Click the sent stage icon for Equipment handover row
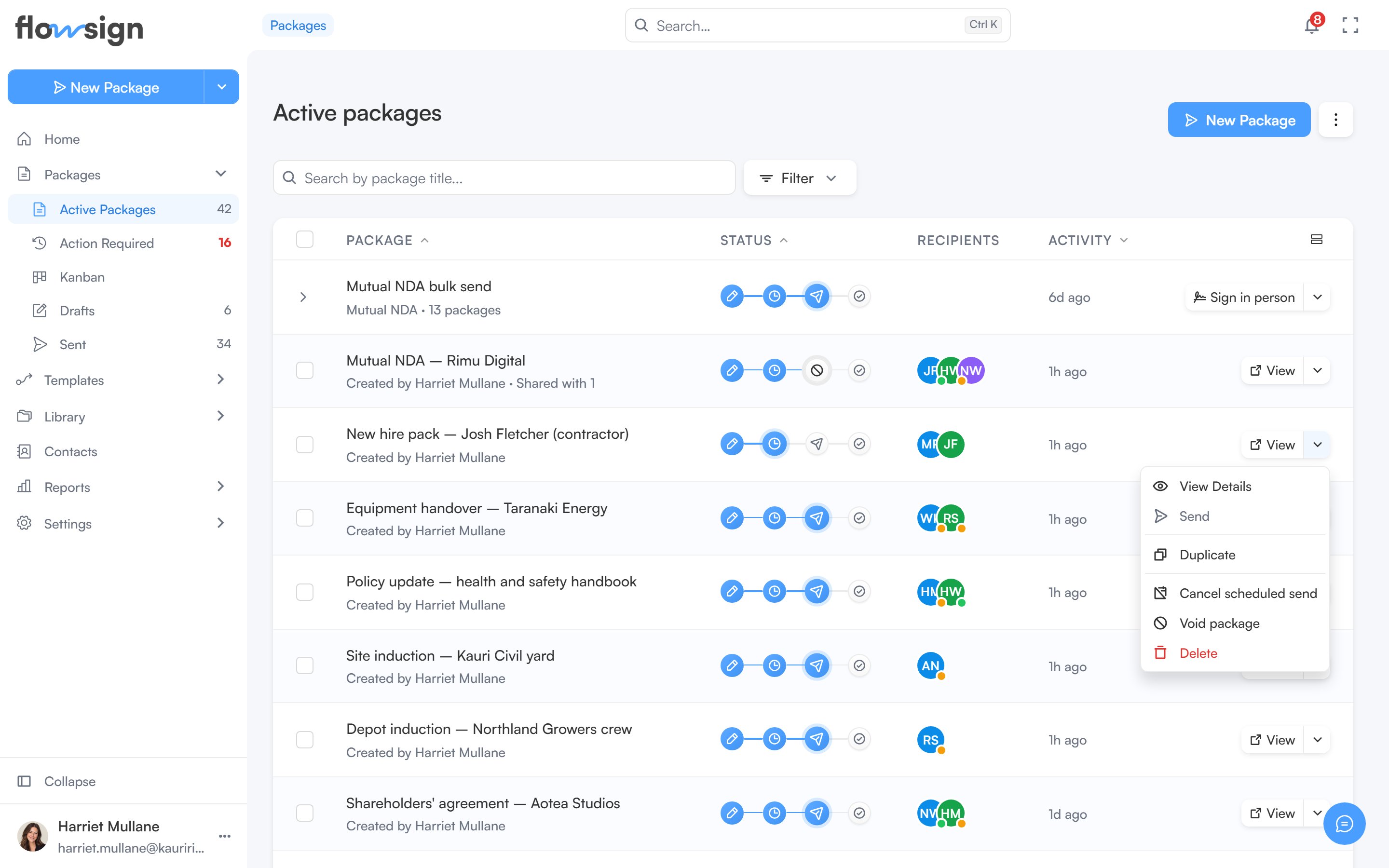 (817, 518)
